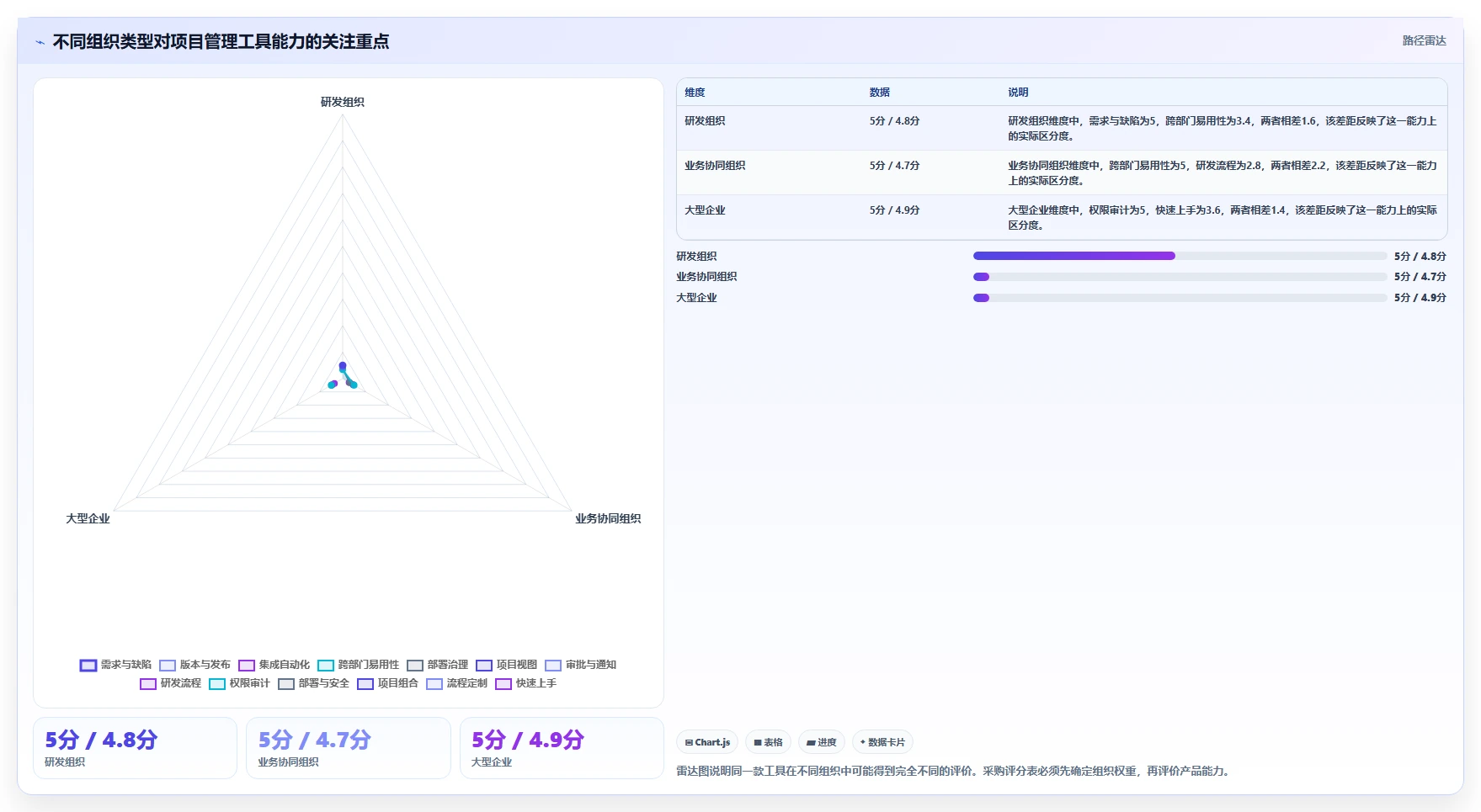Click the 说明 column header

1223,93
